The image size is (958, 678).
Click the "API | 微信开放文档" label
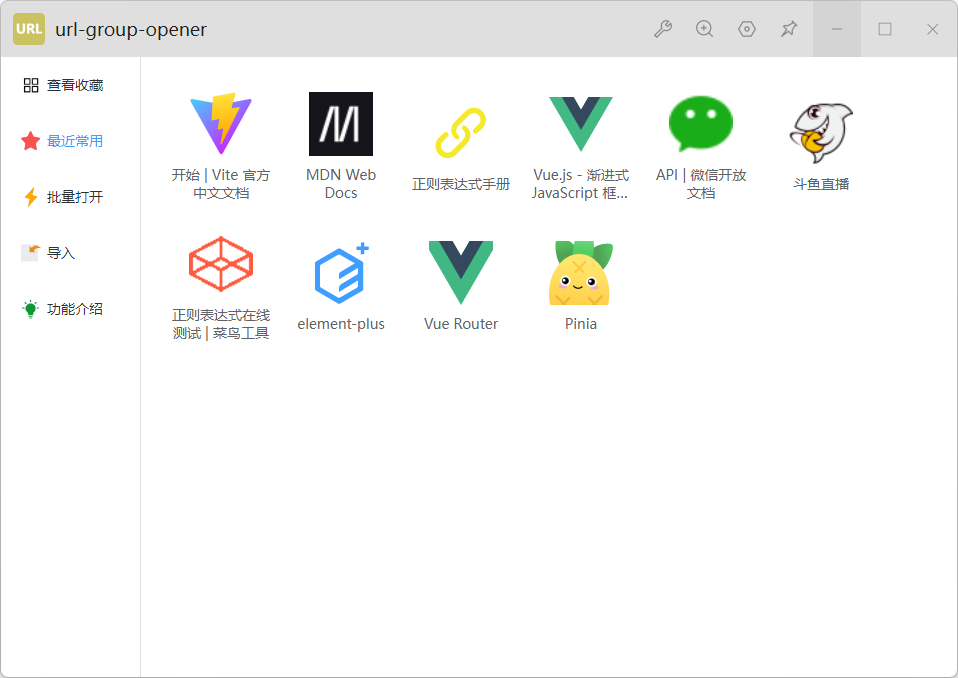point(701,184)
